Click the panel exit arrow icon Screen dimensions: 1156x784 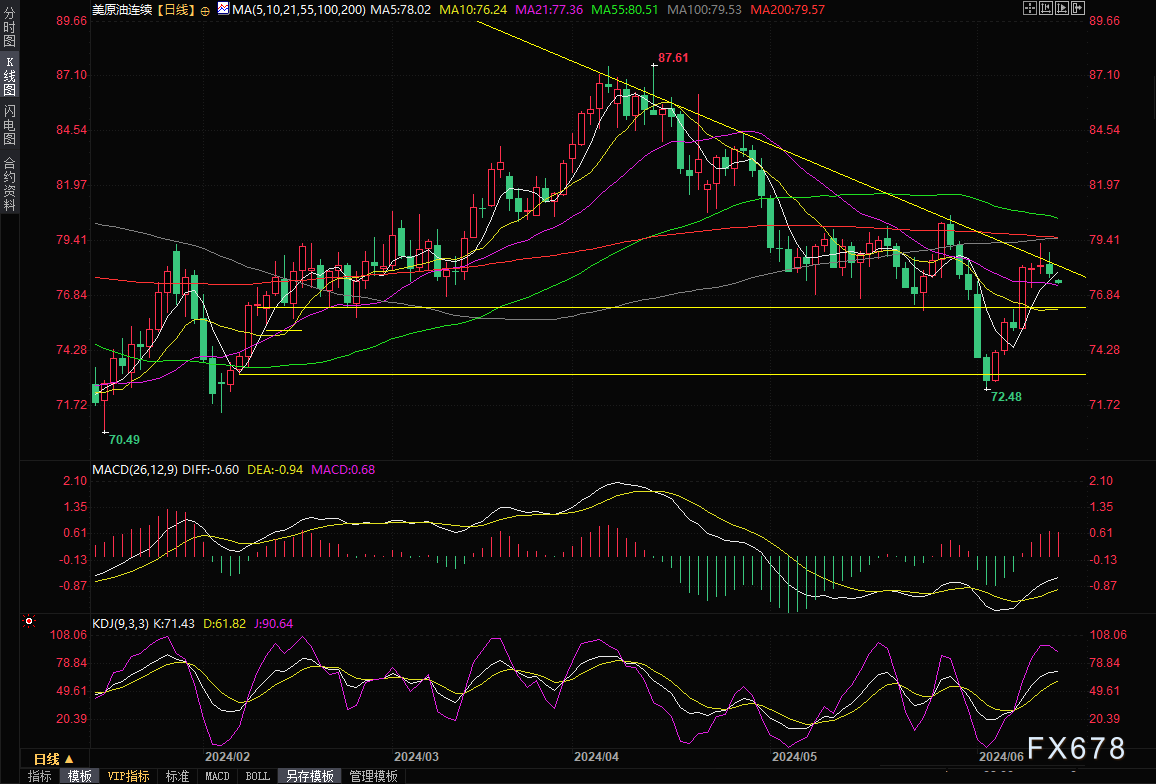(1078, 8)
